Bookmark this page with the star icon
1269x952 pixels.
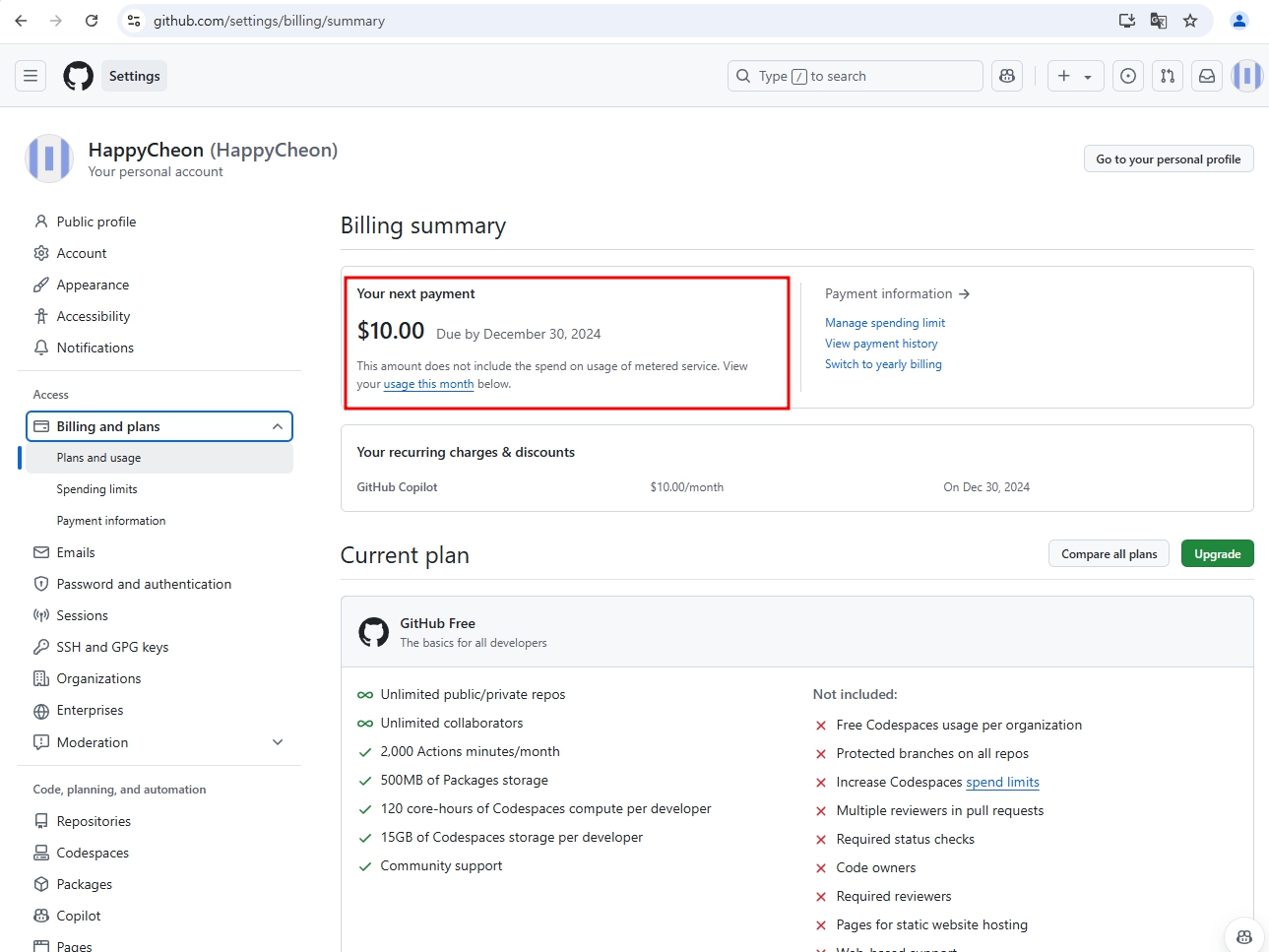click(1190, 21)
